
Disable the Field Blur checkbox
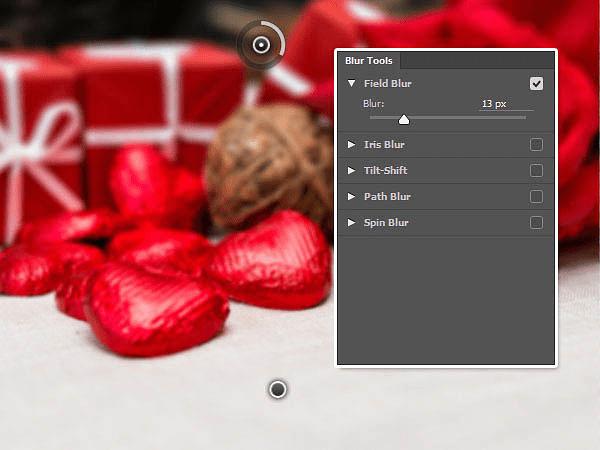click(536, 83)
